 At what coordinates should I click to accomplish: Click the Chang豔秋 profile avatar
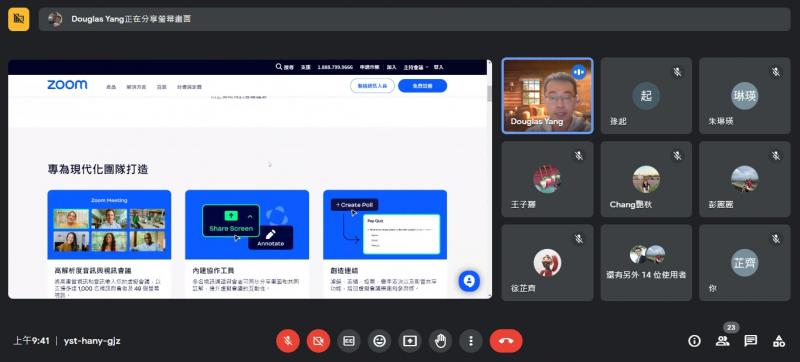pos(646,179)
